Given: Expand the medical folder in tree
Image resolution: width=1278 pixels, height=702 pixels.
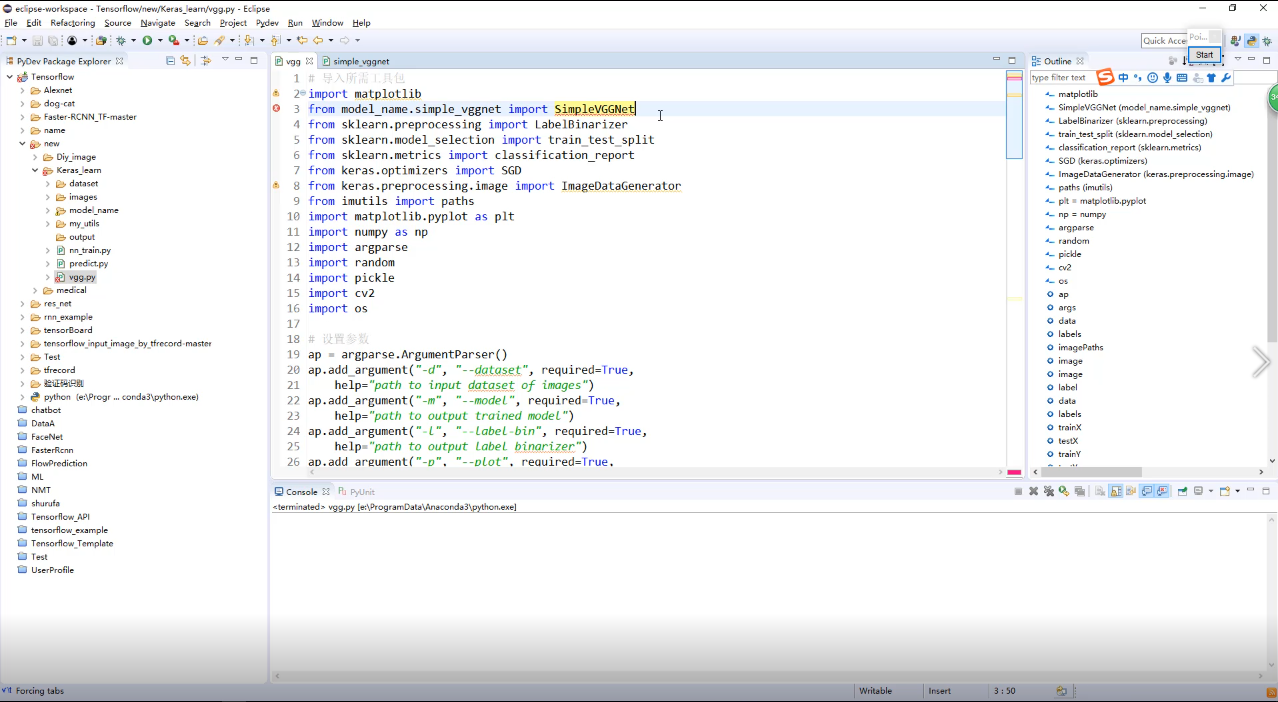Looking at the screenshot, I should click(x=35, y=290).
